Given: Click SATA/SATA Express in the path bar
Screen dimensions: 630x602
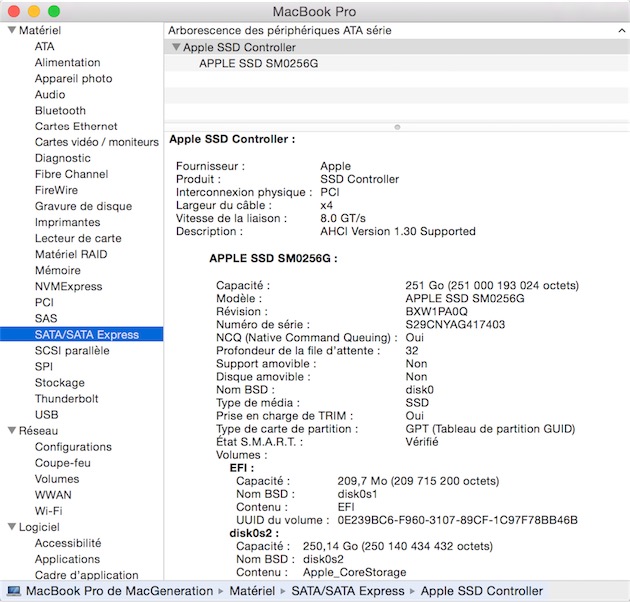Looking at the screenshot, I should tap(347, 591).
